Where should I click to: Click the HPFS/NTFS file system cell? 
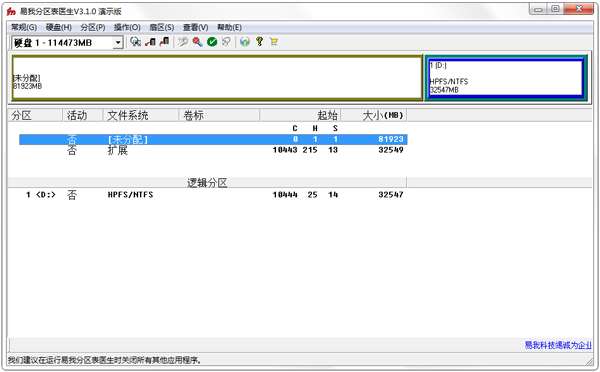pos(130,195)
